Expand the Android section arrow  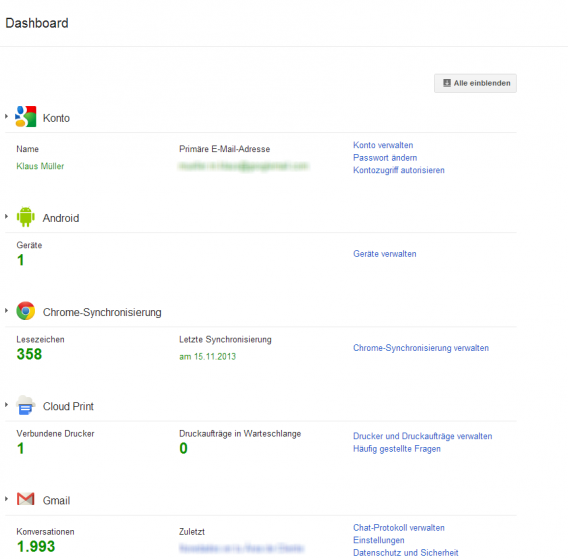click(7, 217)
